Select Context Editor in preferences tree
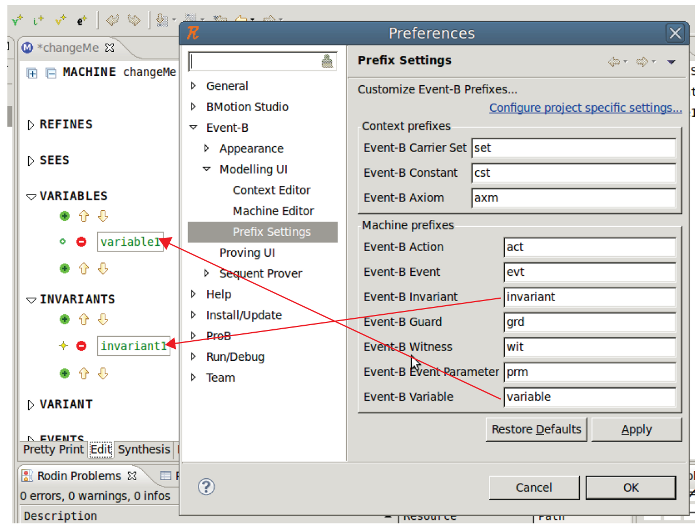The height and width of the screenshot is (525, 700). pyautogui.click(x=271, y=190)
